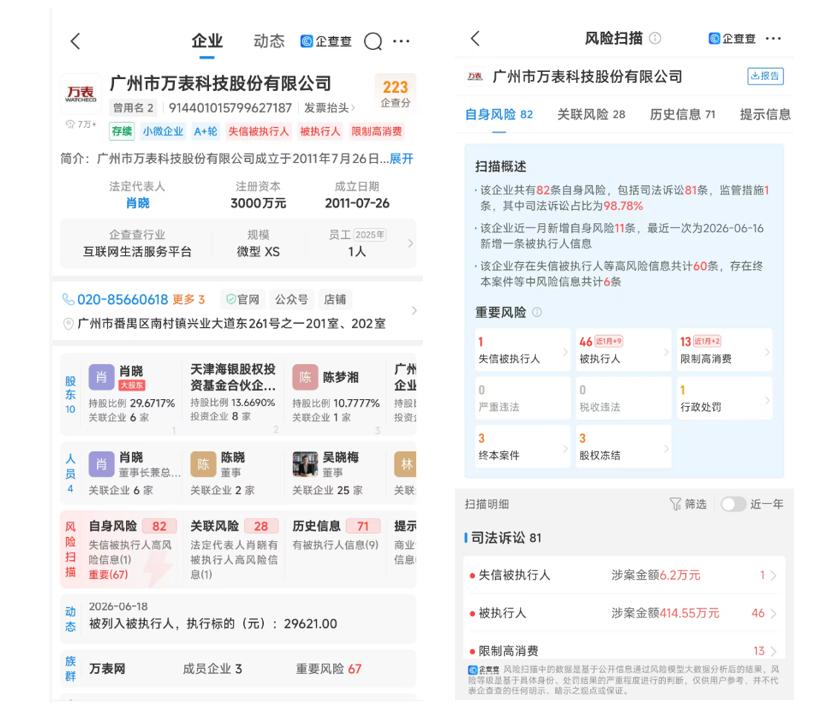Tap 肖晓 董事长 personnel avatar

tap(101, 464)
